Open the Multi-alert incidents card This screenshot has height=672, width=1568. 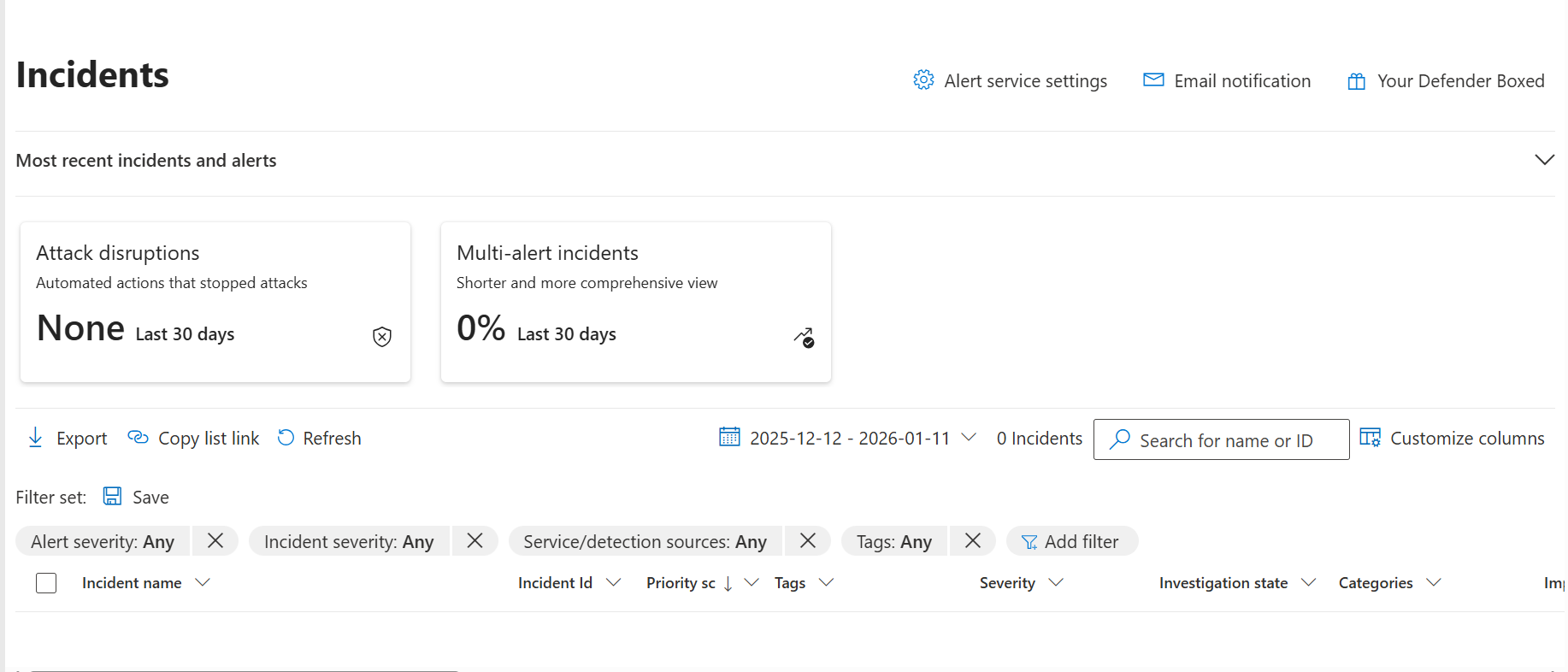tap(636, 302)
